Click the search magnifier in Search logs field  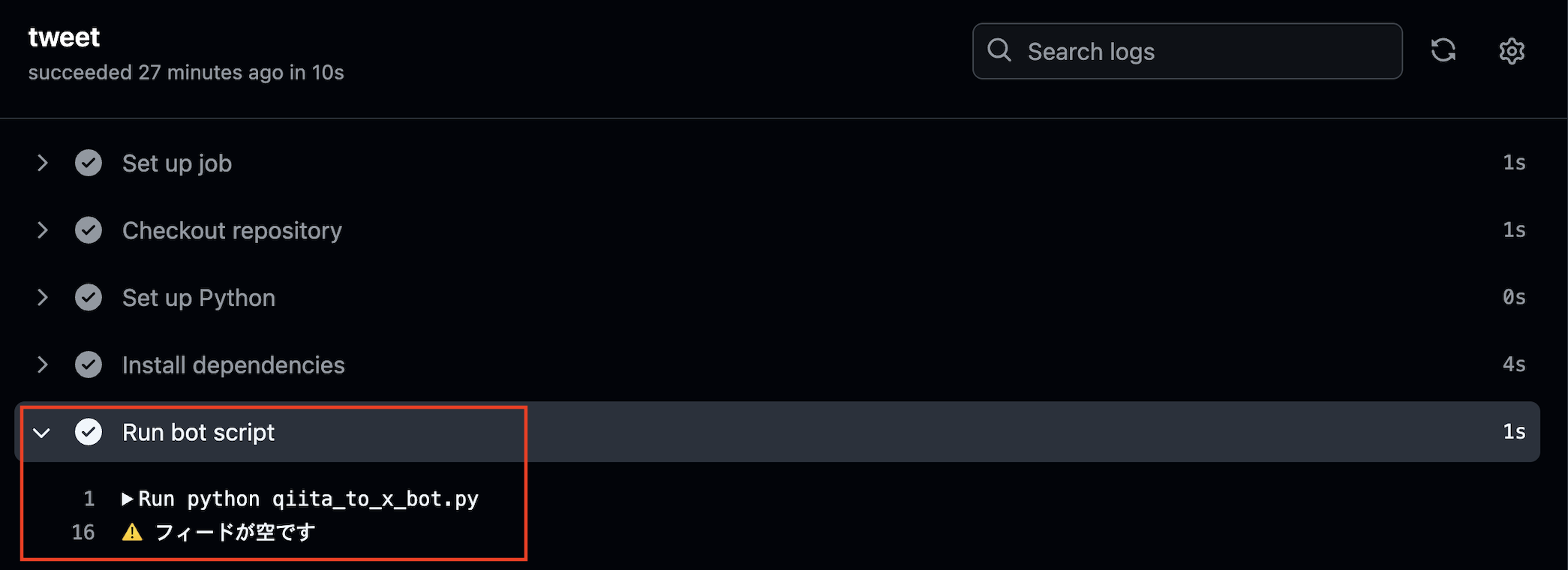pos(999,50)
